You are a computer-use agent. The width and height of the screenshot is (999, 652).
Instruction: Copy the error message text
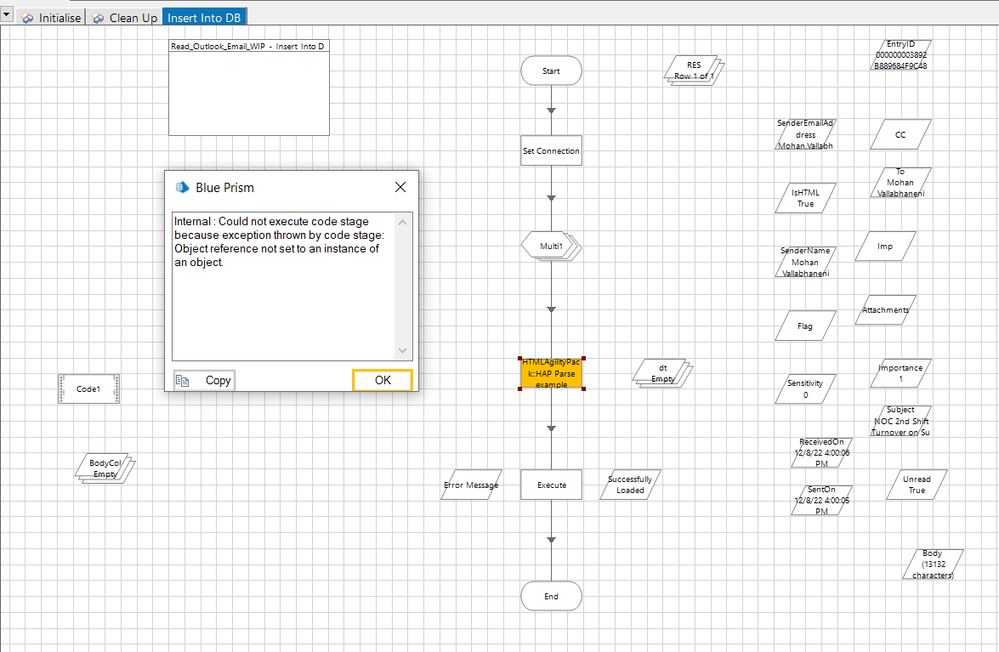(x=204, y=380)
